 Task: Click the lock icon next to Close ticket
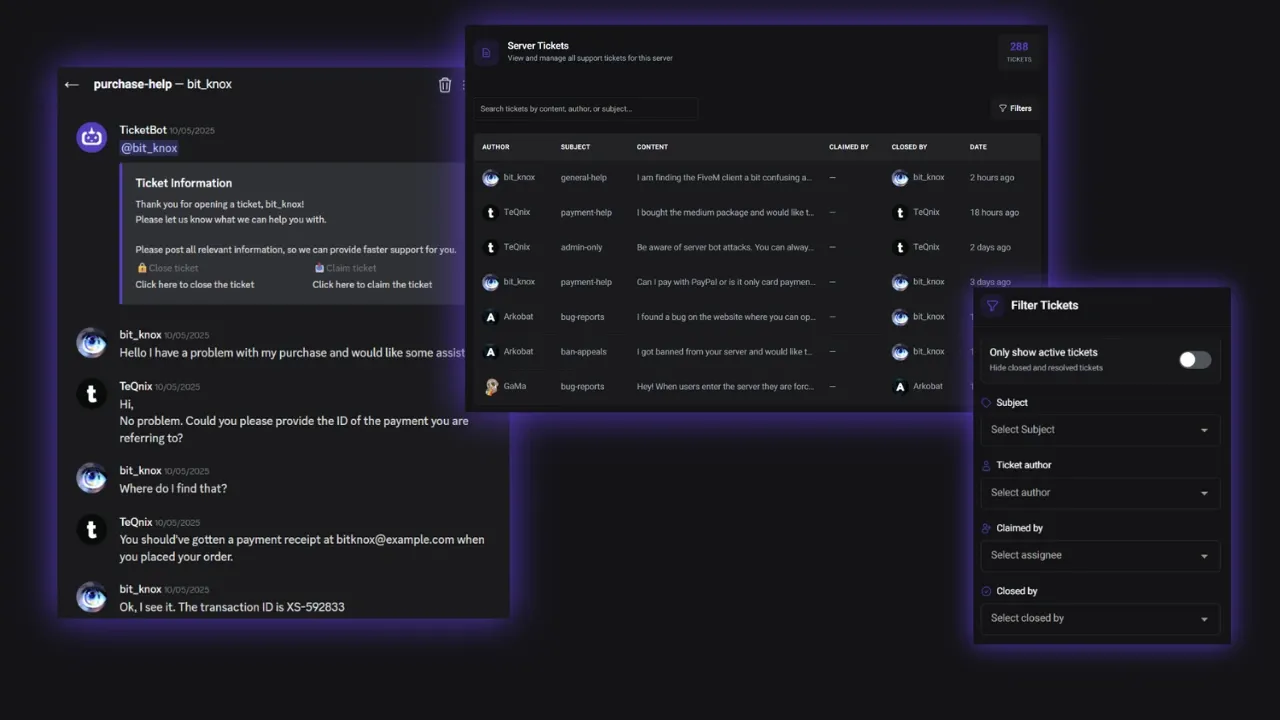click(141, 268)
